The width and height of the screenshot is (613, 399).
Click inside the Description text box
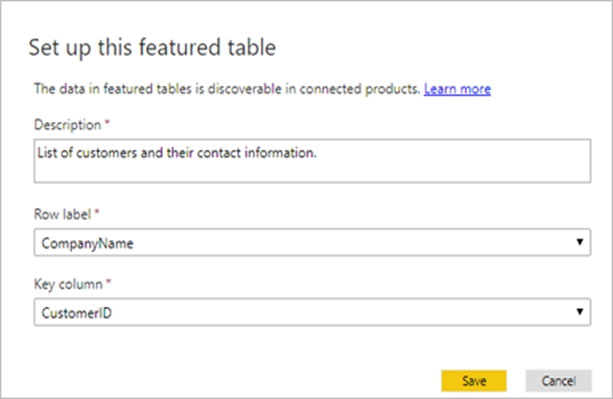312,161
